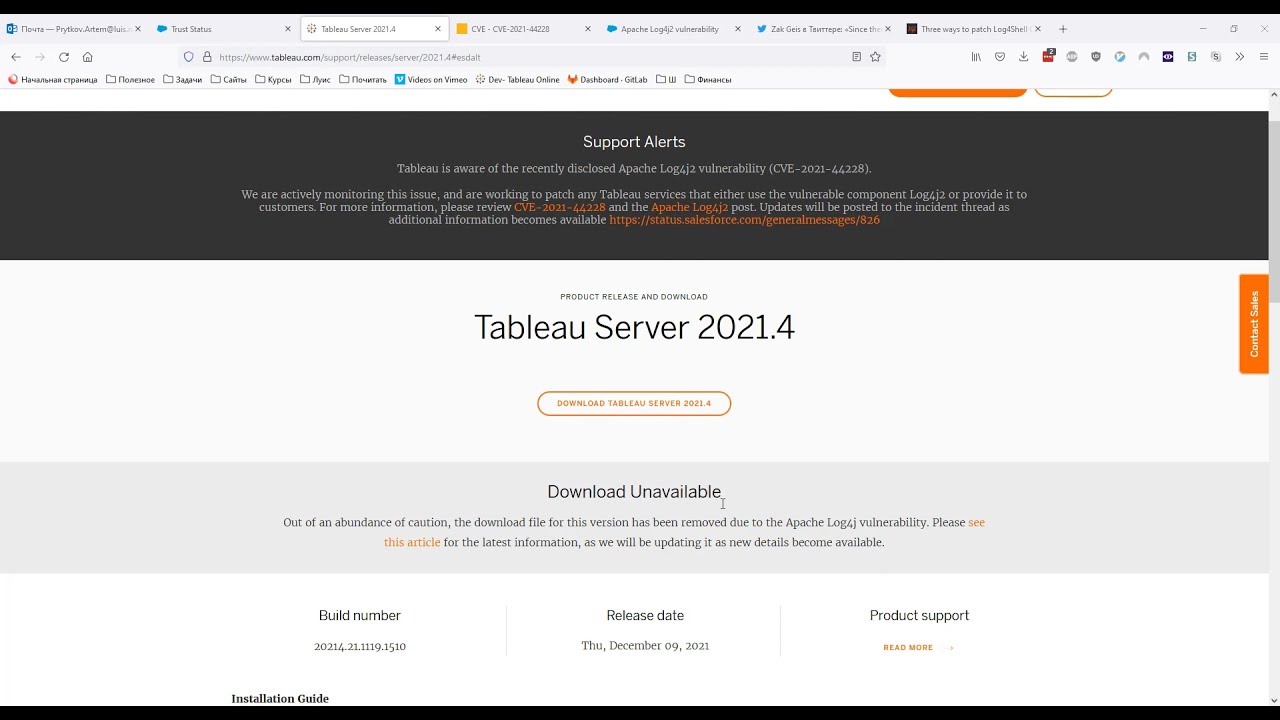The height and width of the screenshot is (720, 1280).
Task: Open the Ш bookmarks folder
Action: (667, 79)
